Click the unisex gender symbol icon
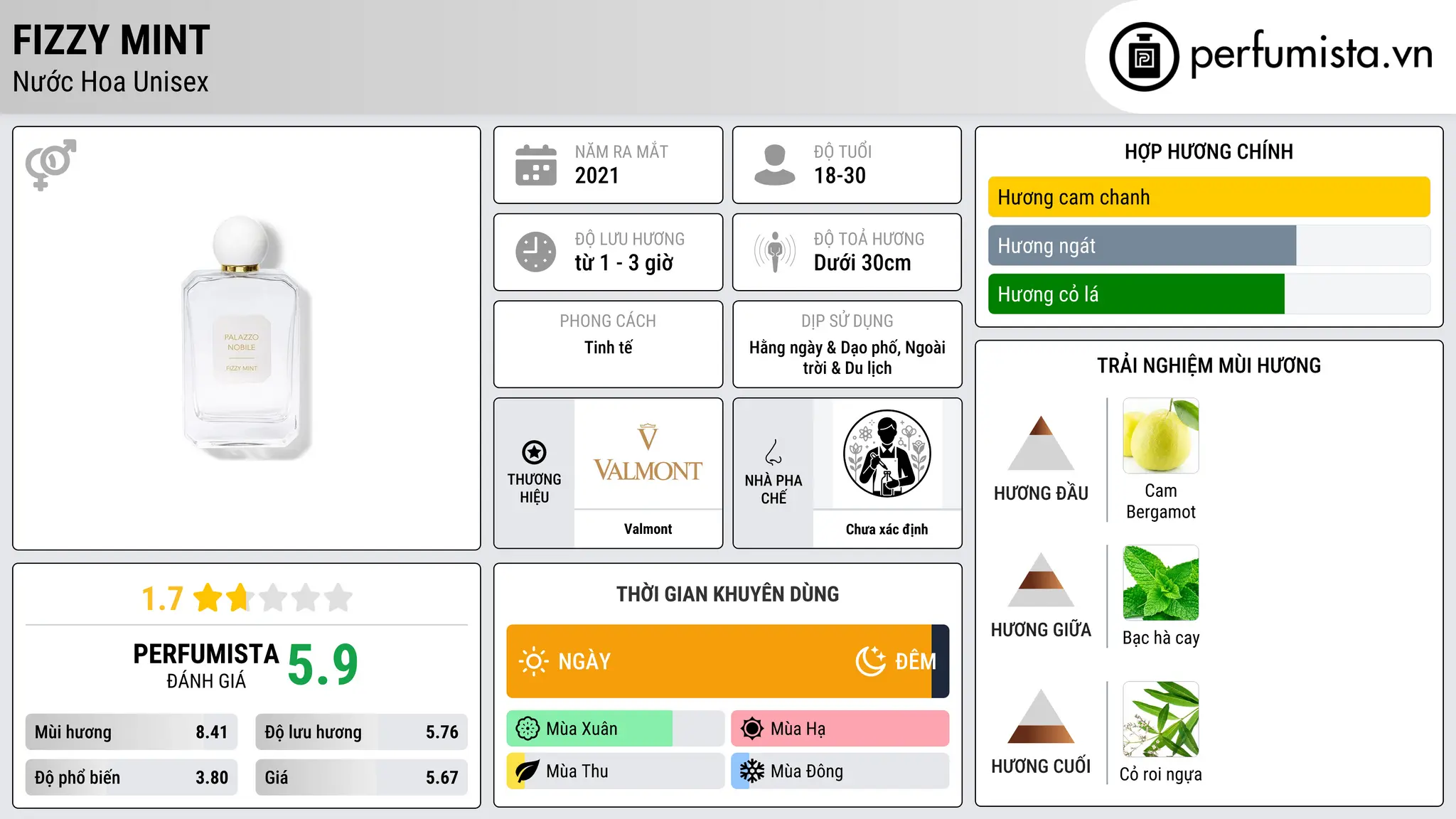Screen dimensions: 1456x819 pyautogui.click(x=50, y=165)
